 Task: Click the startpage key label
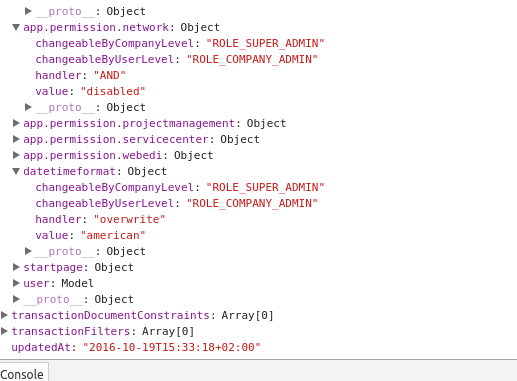click(x=53, y=267)
